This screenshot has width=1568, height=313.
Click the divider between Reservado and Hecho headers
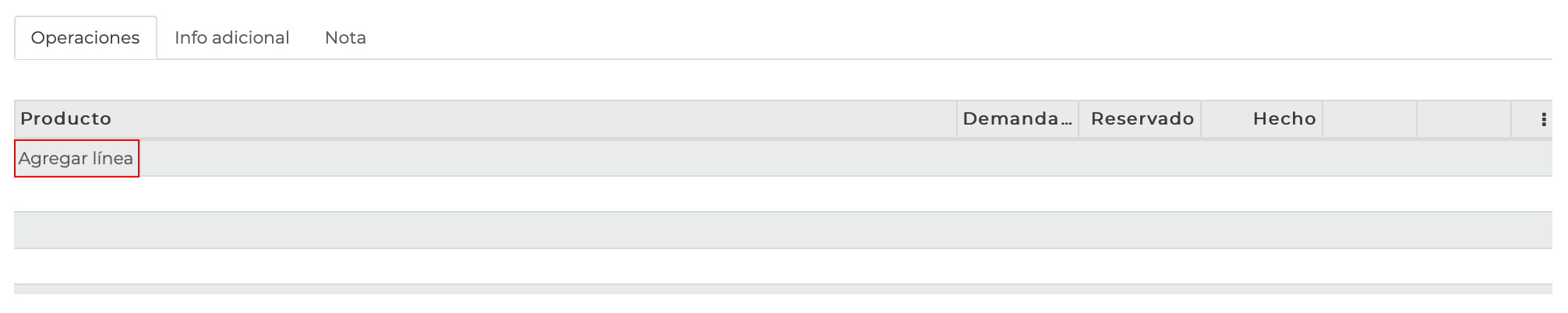point(1201,119)
